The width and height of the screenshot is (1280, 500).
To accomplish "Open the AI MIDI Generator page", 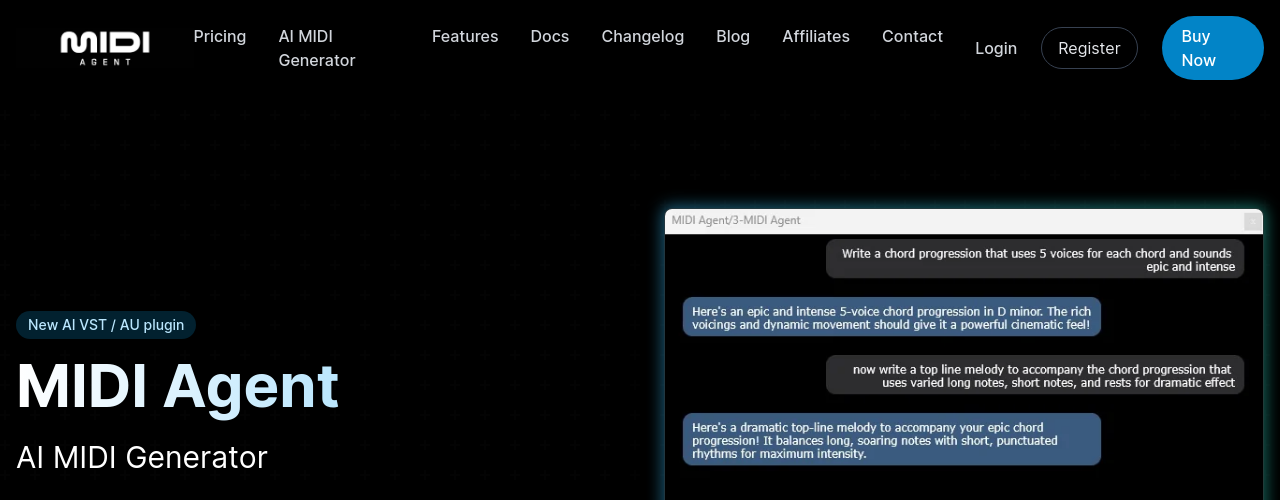I will (x=317, y=48).
